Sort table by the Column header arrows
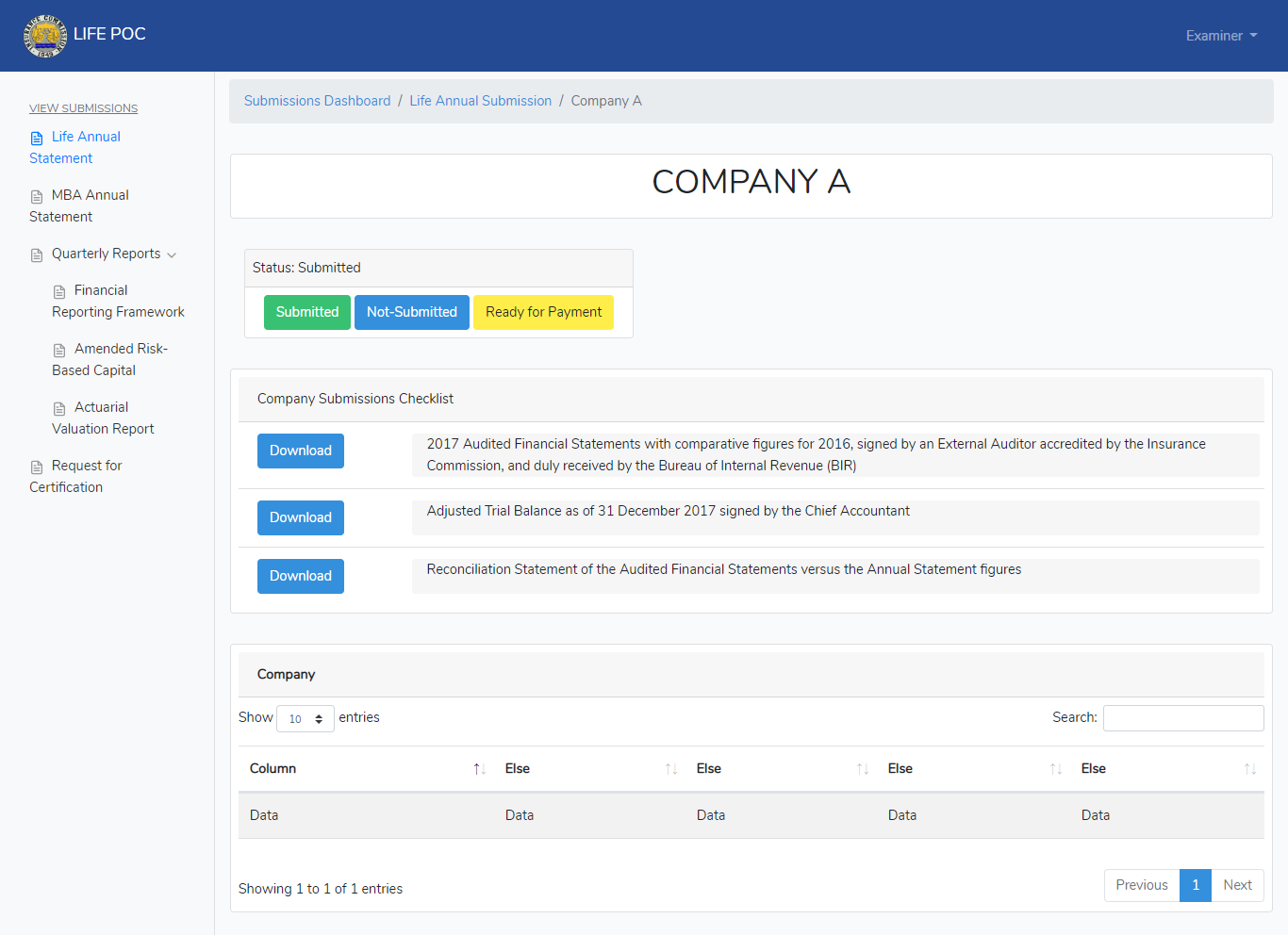This screenshot has width=1288, height=935. tap(479, 769)
